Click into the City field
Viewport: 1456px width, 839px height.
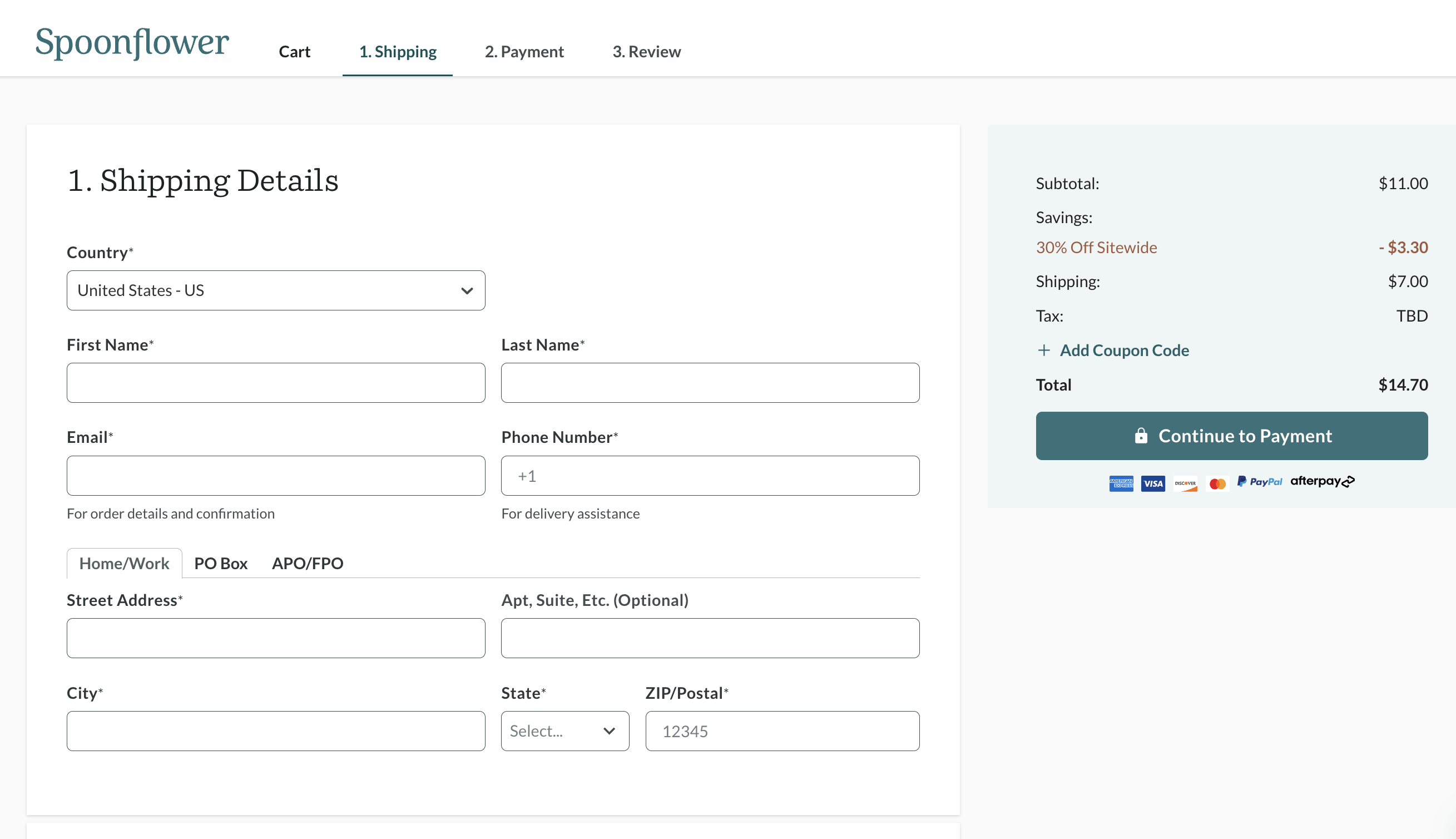276,731
